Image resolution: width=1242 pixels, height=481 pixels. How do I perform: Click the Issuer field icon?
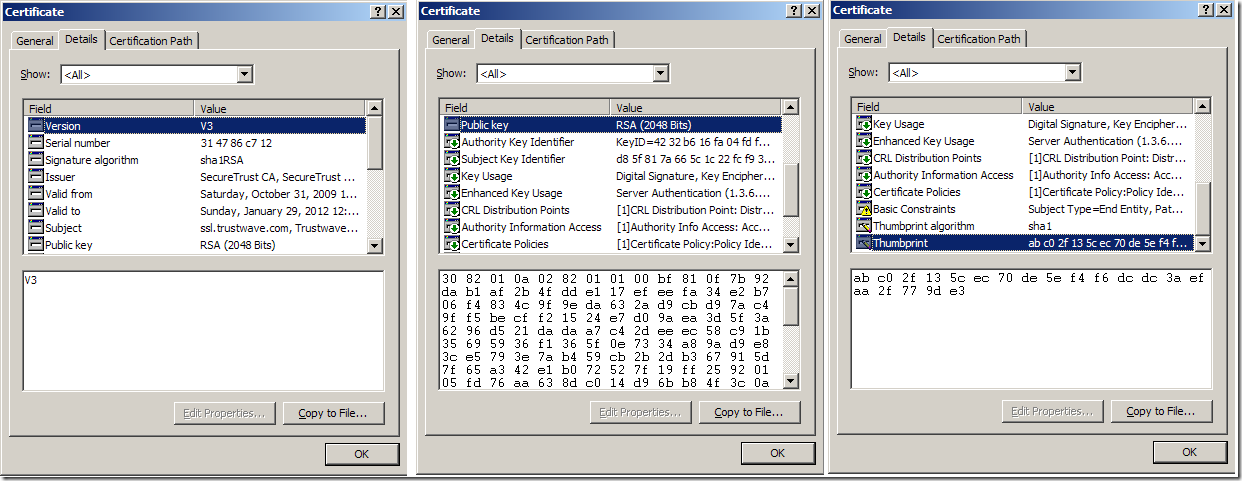[36, 177]
